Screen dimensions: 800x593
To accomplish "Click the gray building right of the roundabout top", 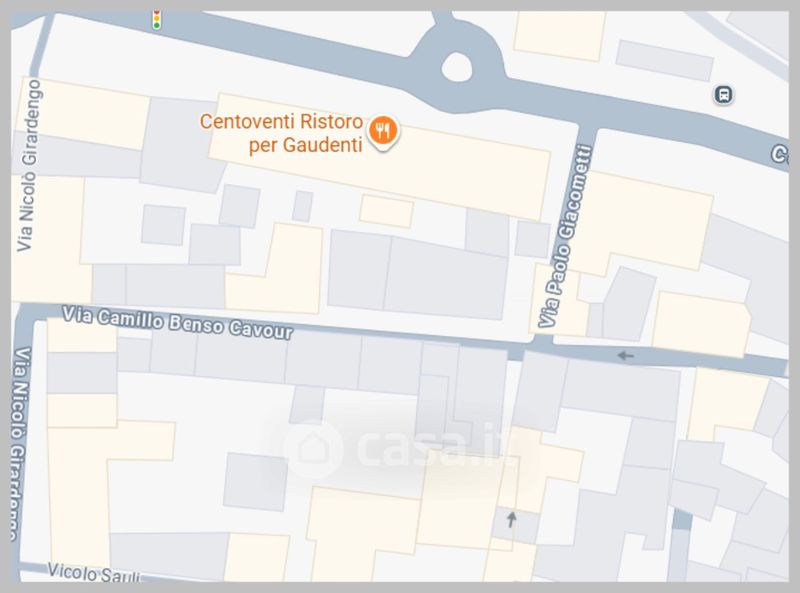I will click(664, 60).
